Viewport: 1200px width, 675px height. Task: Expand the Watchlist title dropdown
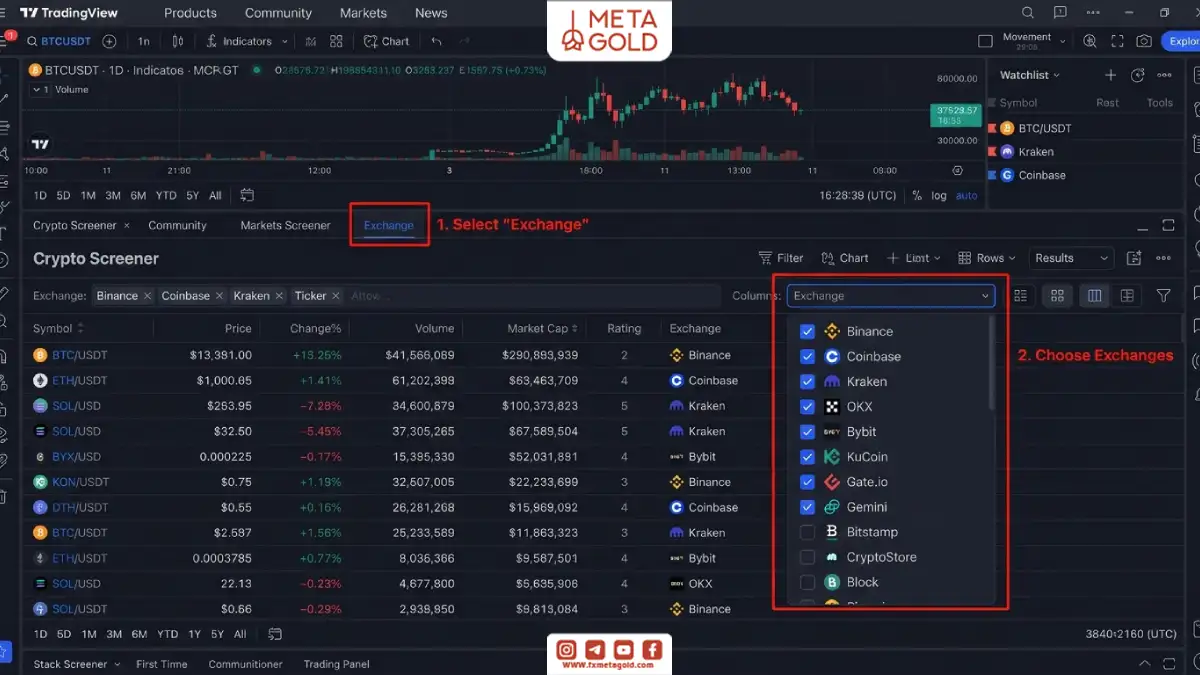(1030, 75)
